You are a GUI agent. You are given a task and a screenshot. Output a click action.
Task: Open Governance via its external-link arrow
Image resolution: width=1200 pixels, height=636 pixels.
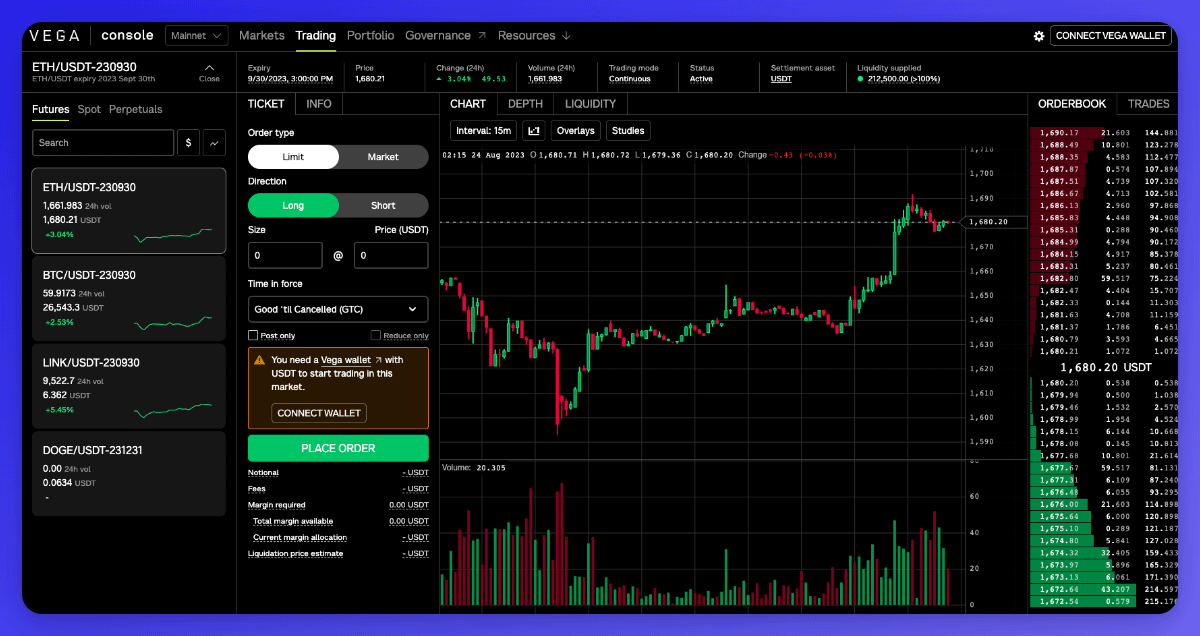tap(481, 36)
